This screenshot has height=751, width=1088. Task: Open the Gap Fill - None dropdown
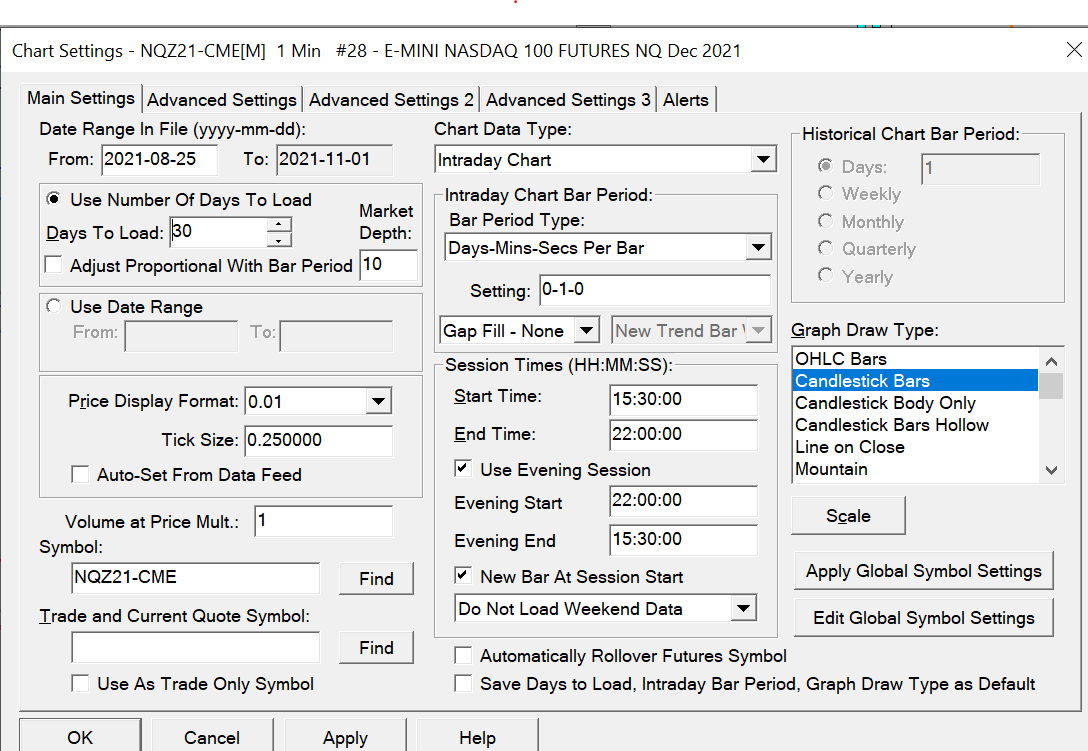click(586, 330)
